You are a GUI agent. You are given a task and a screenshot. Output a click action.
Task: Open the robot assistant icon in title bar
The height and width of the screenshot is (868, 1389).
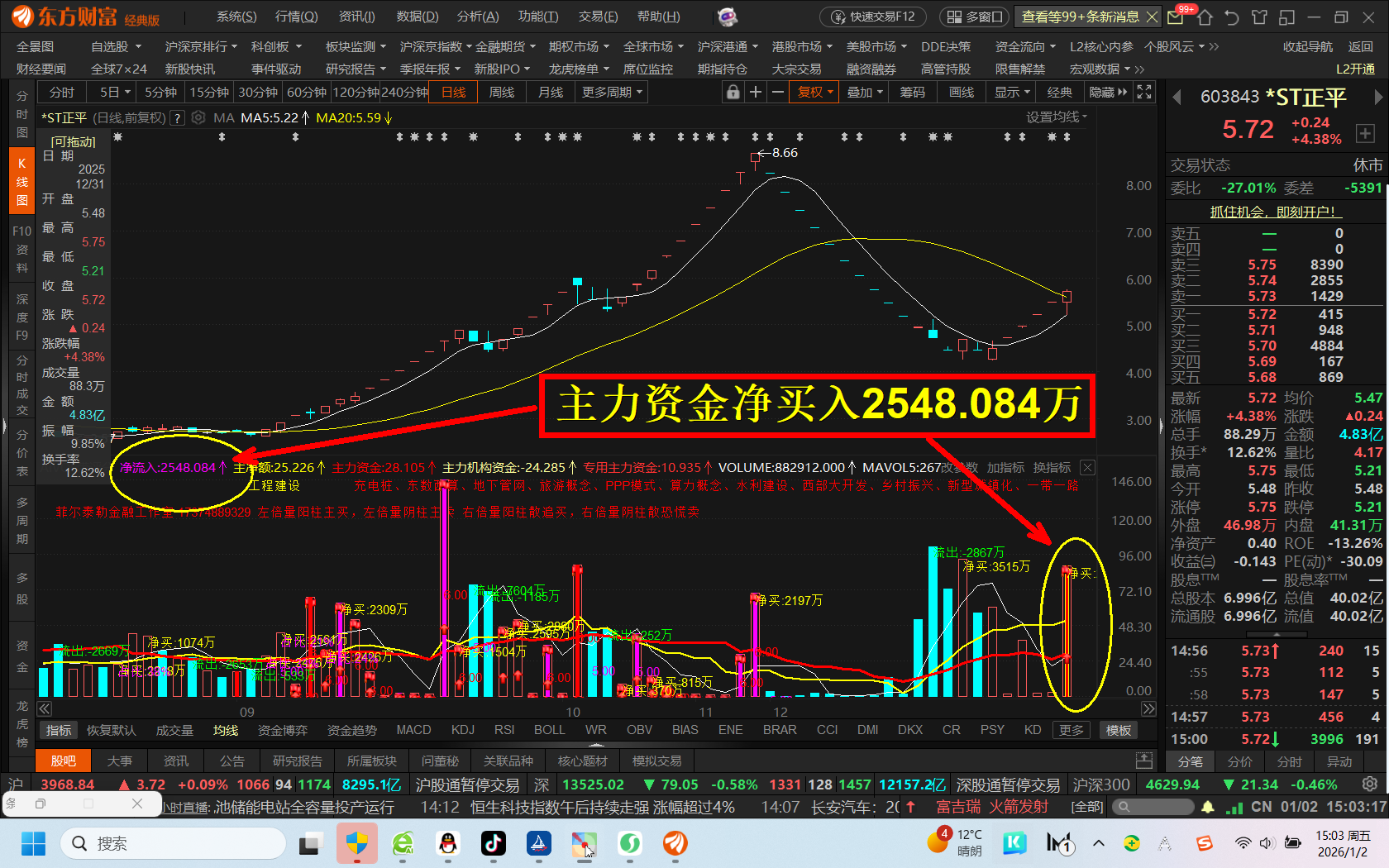[x=727, y=17]
